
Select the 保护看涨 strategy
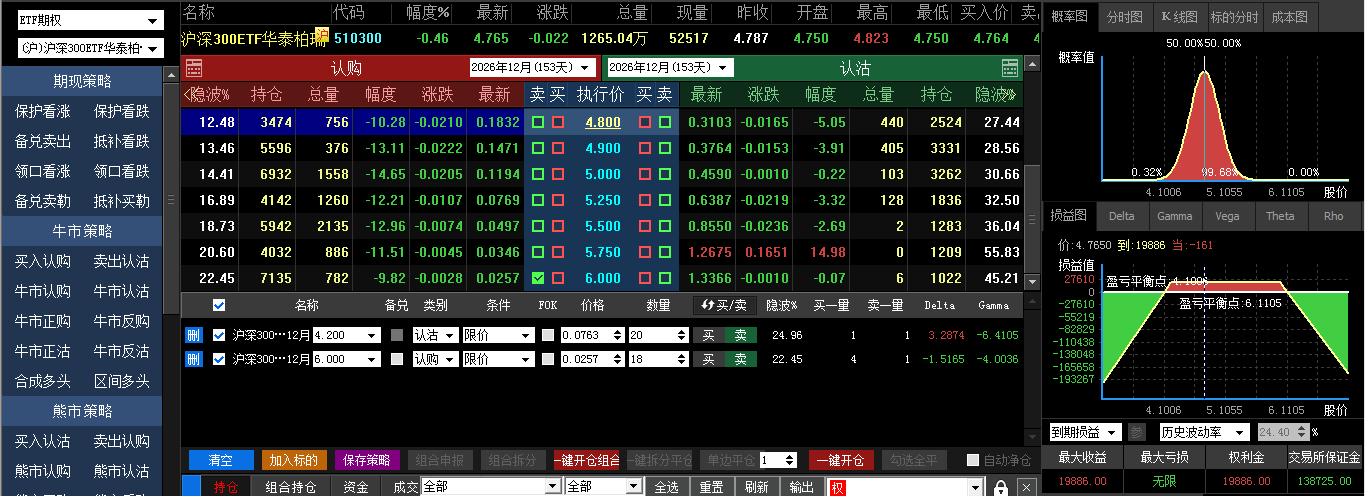coord(42,111)
